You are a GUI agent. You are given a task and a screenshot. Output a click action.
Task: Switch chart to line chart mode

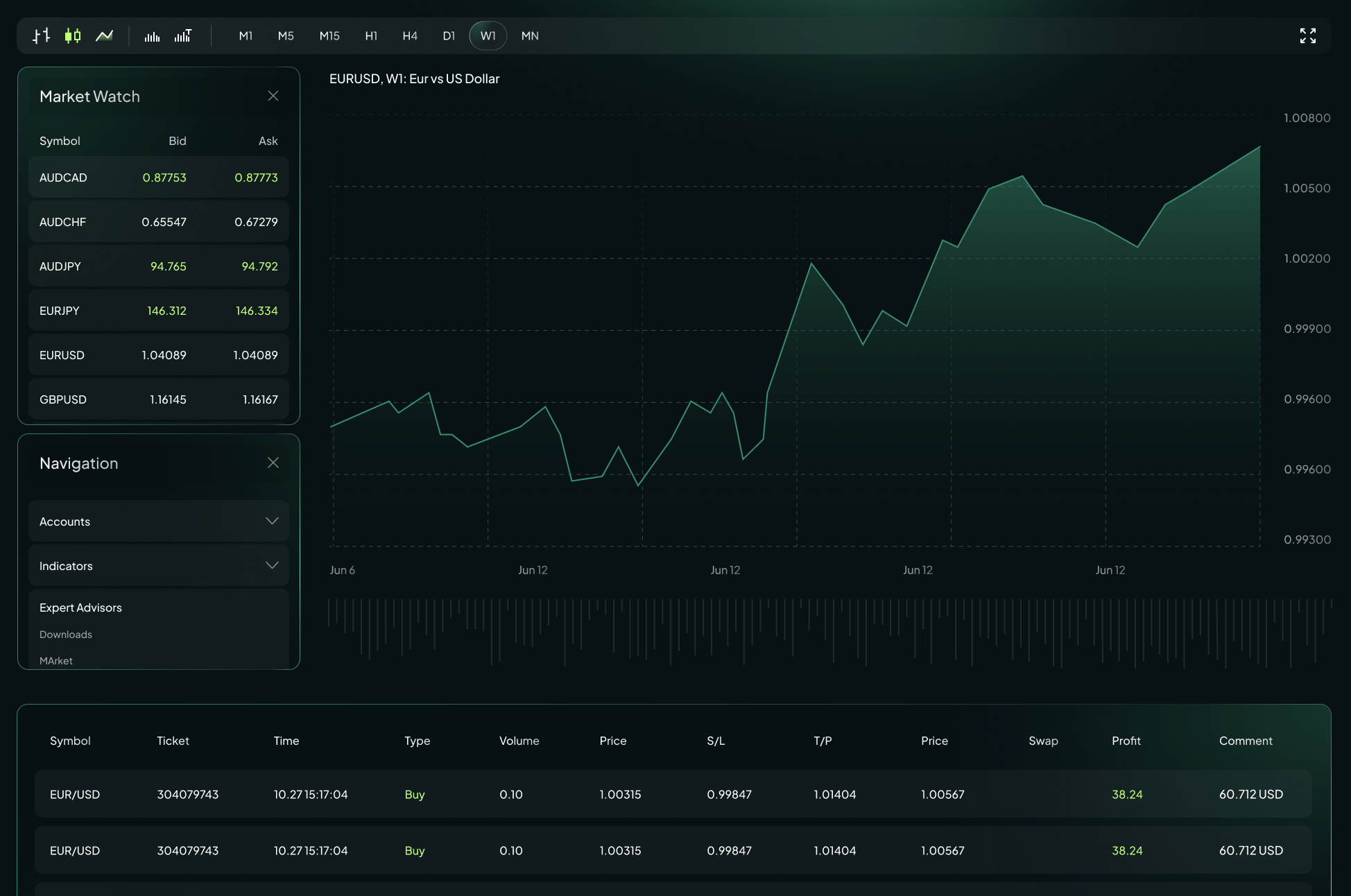tap(104, 35)
